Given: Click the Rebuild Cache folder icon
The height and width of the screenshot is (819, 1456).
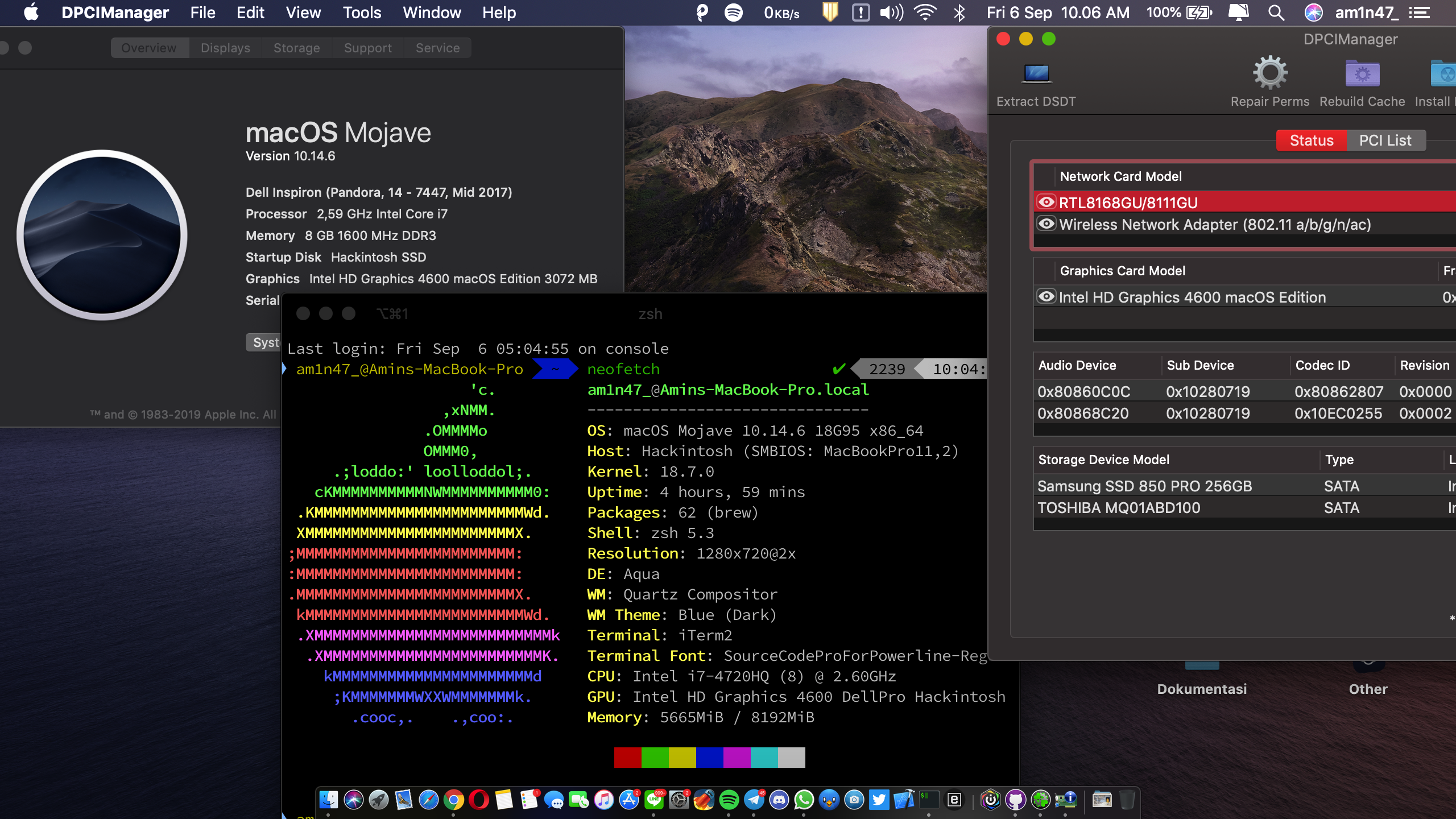Looking at the screenshot, I should click(x=1362, y=74).
